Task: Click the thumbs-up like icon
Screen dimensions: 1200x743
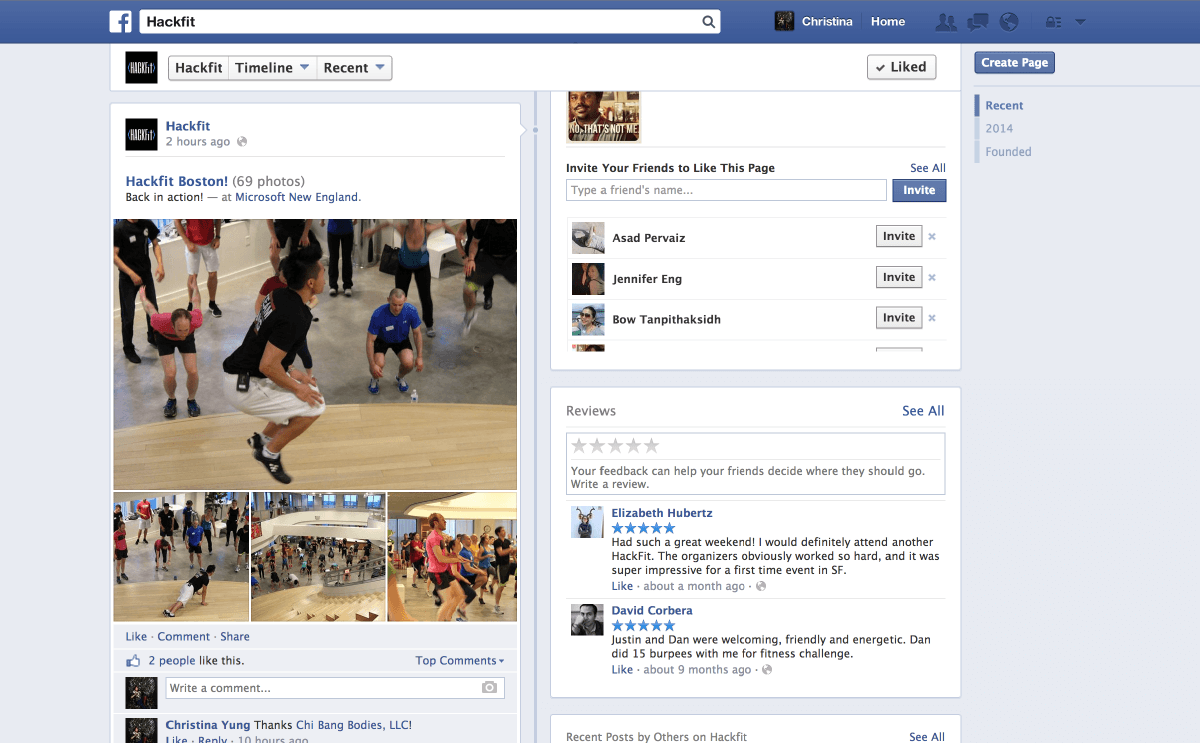Action: click(x=133, y=661)
